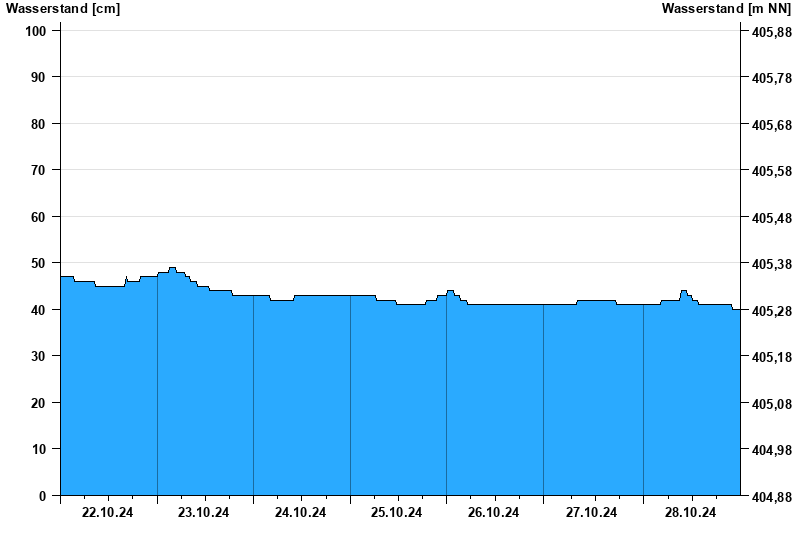Click the Wasserstand [m NN] axis title
The image size is (800, 550).
[x=726, y=9]
